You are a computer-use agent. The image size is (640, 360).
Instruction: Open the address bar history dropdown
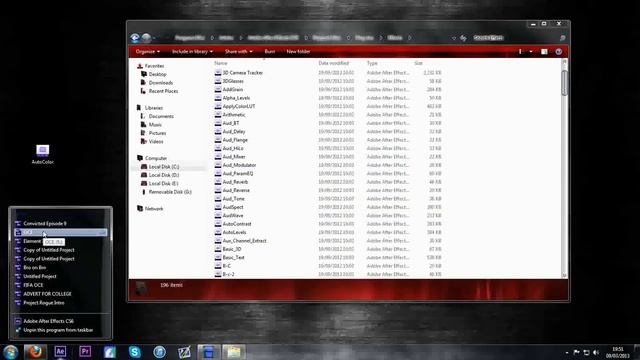[453, 38]
